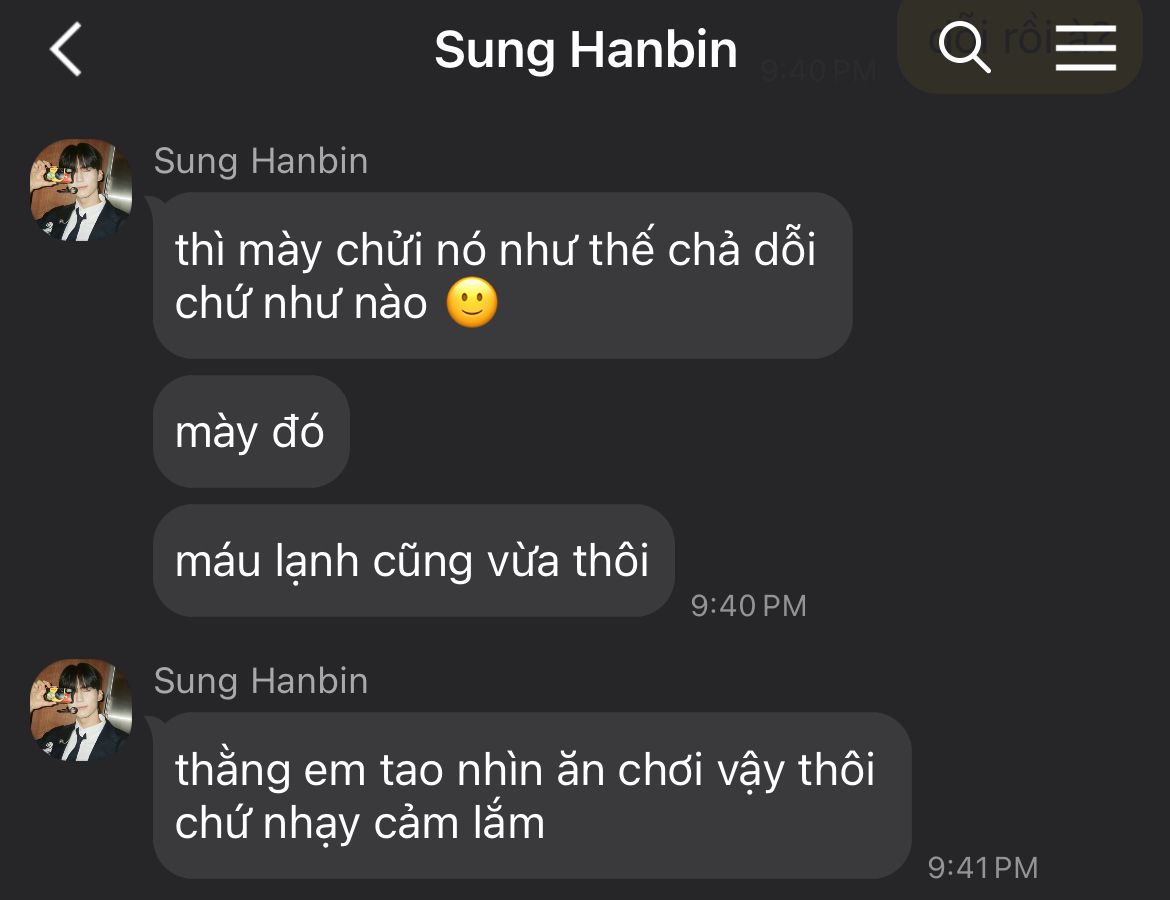Tap sender name above the last message
This screenshot has height=900, width=1170.
(x=260, y=681)
